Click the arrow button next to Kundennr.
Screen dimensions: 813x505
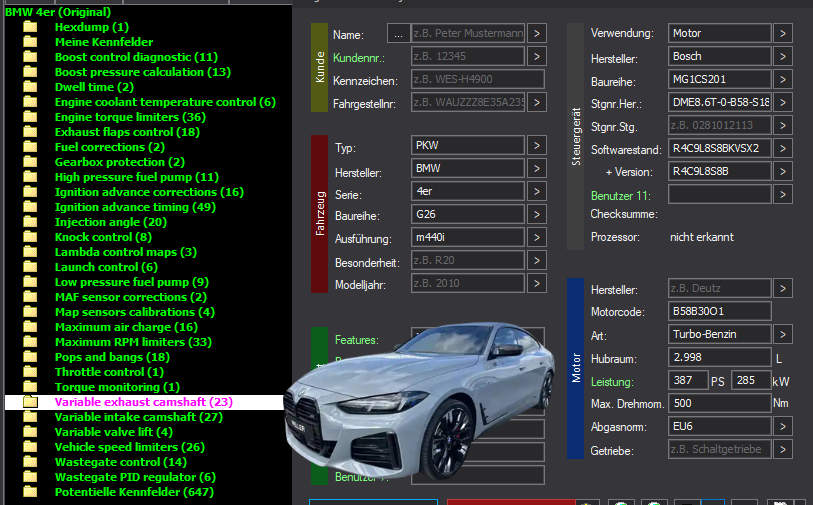[537, 57]
